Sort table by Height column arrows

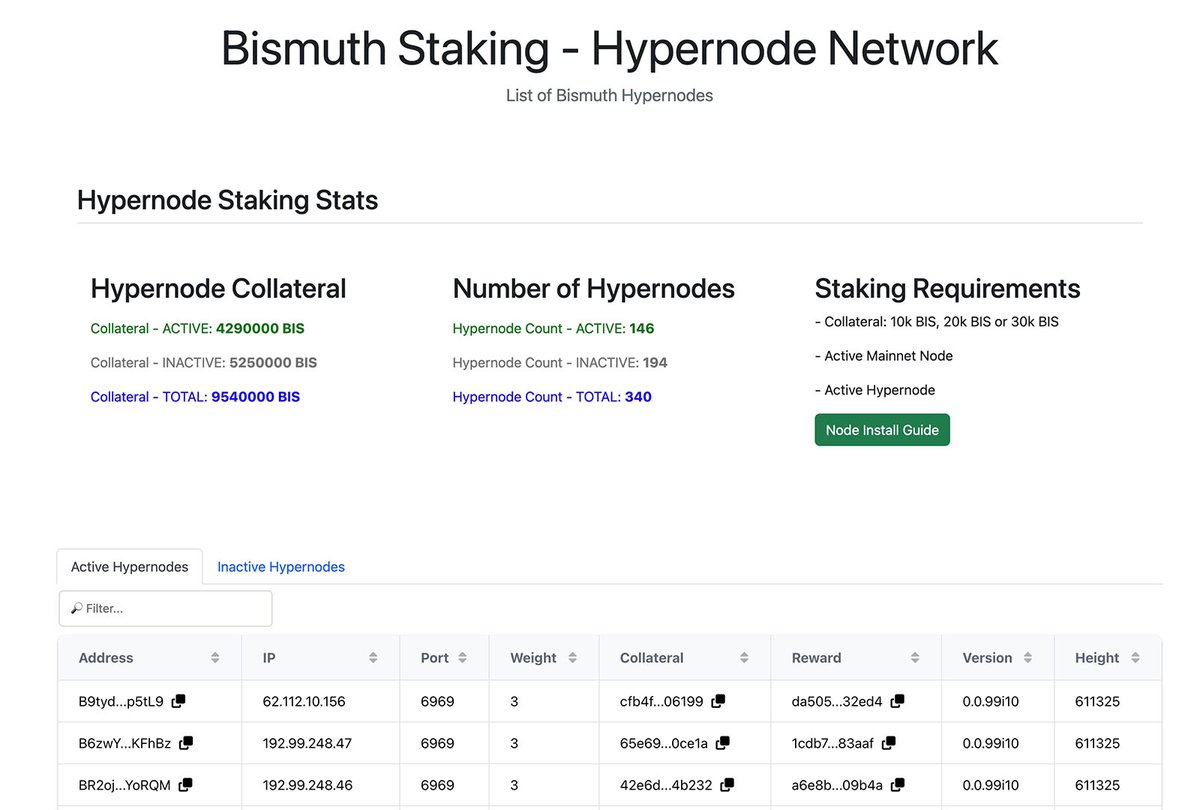click(1135, 658)
